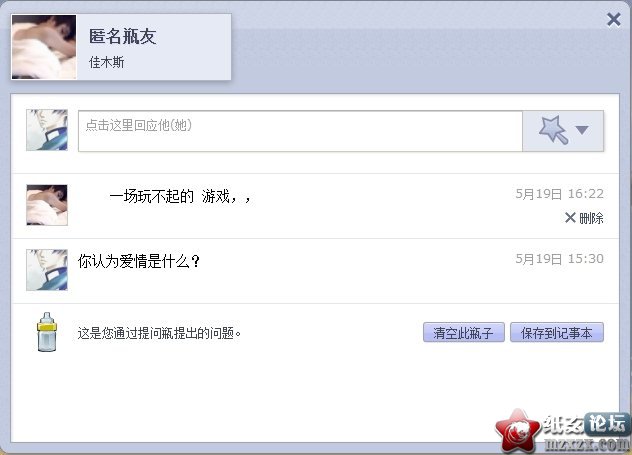Click the timestamp 5月19日 15:30
632x455 pixels.
(x=559, y=259)
